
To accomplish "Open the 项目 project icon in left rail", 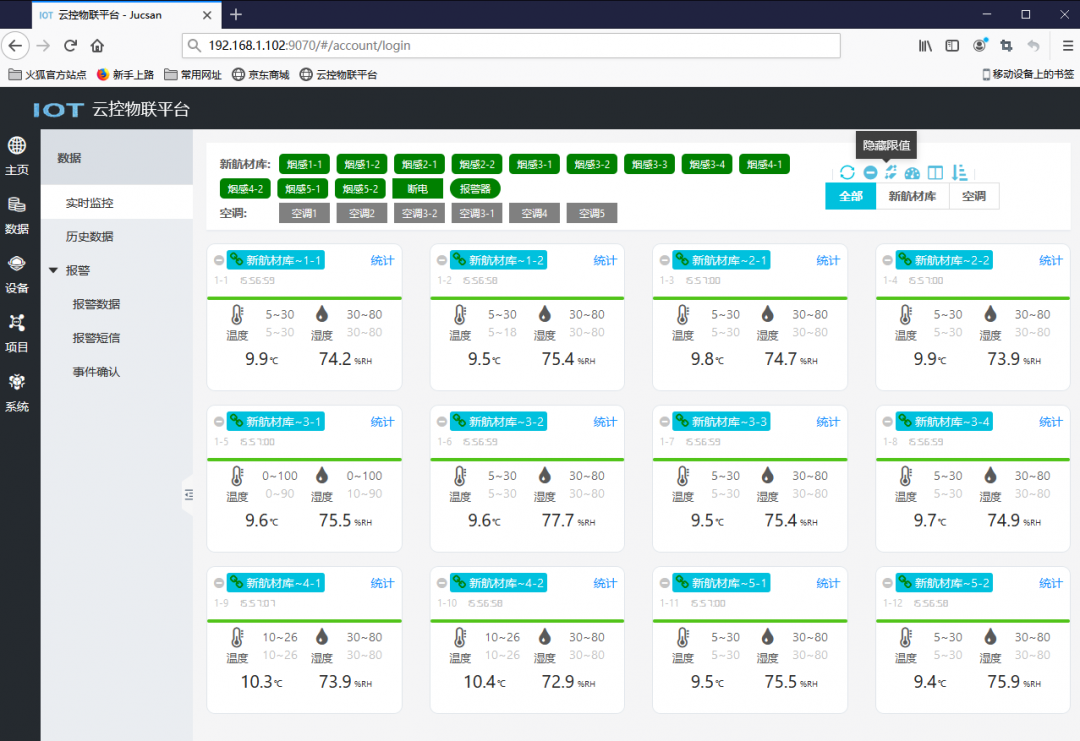I will pos(17,323).
